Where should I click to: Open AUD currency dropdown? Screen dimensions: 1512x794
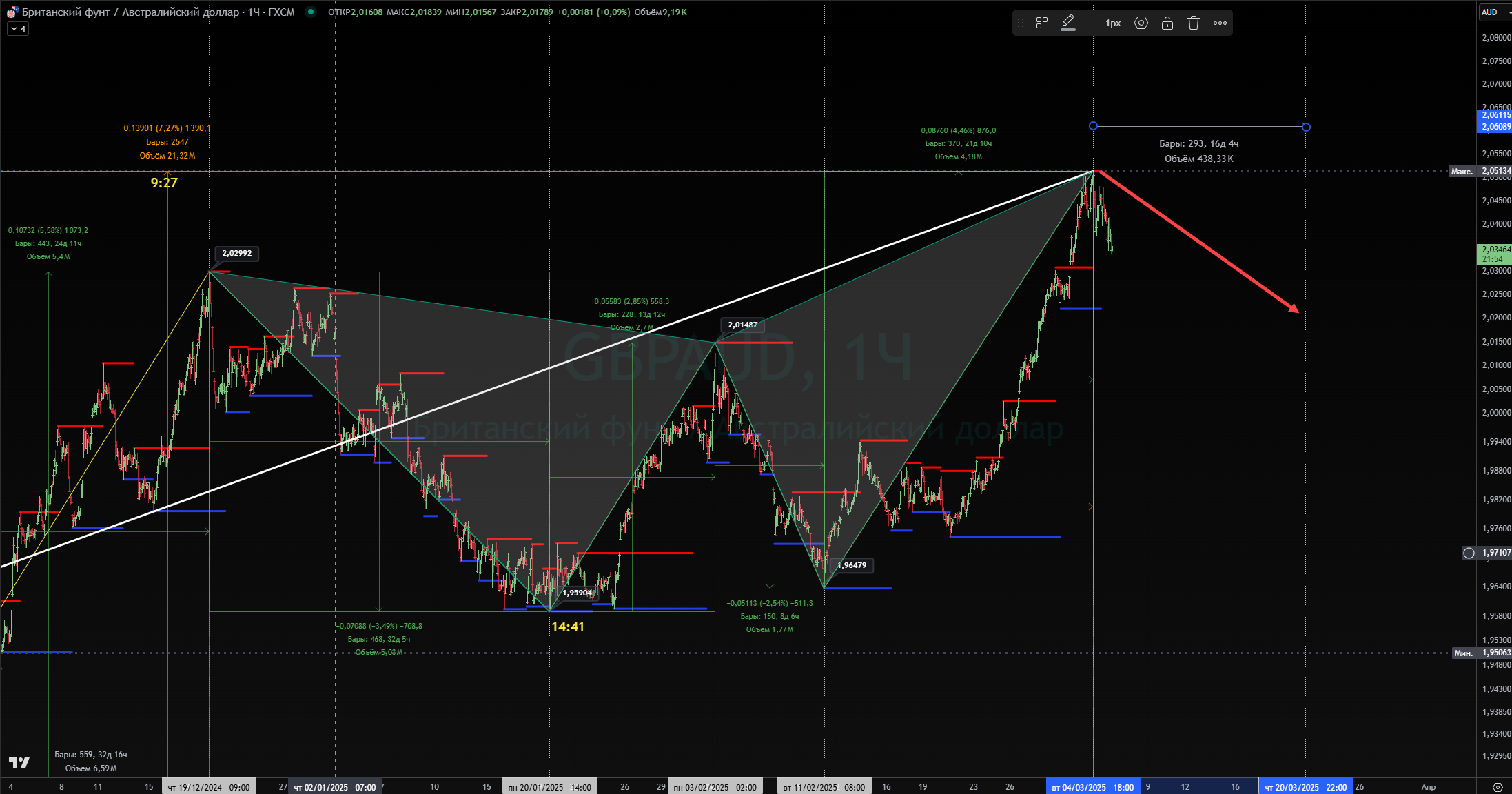pos(1494,12)
